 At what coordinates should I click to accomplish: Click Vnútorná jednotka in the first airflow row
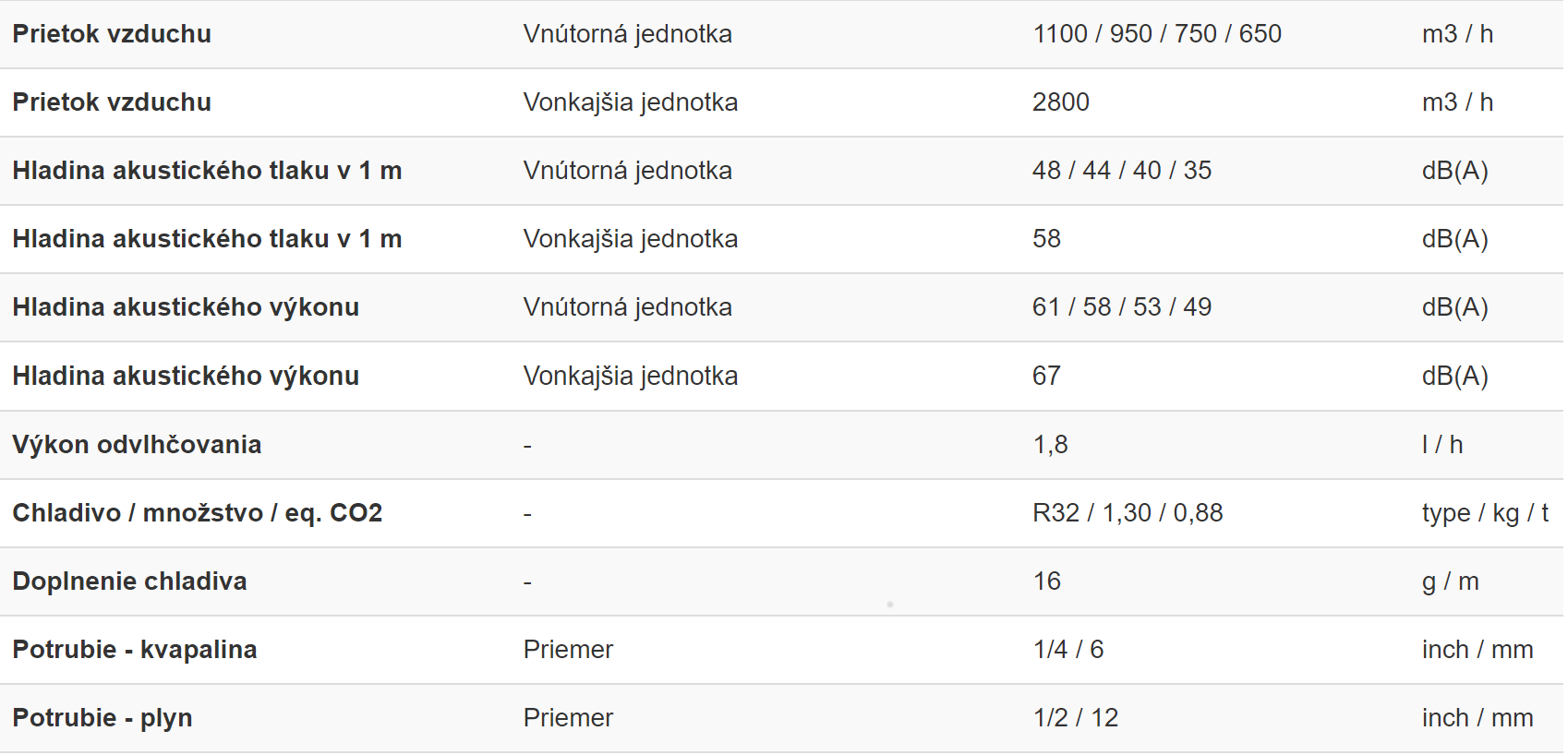click(x=628, y=34)
